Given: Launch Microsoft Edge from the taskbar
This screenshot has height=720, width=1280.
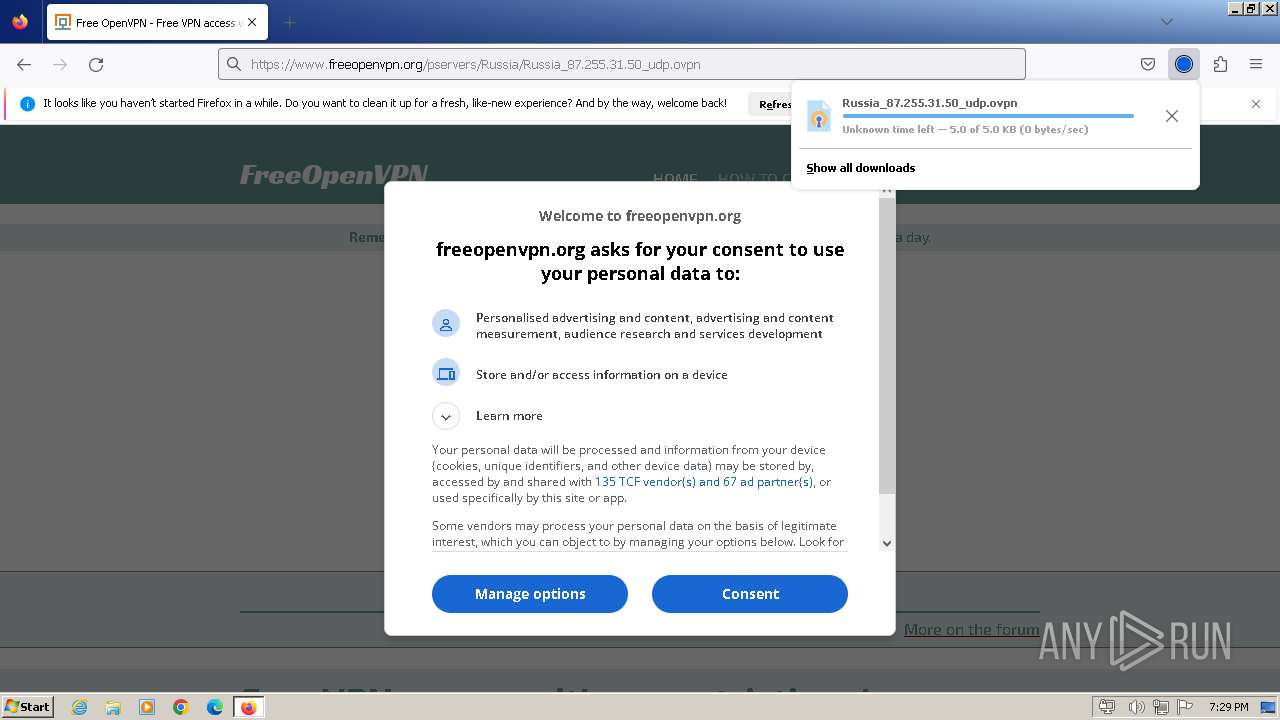Looking at the screenshot, I should 215,707.
